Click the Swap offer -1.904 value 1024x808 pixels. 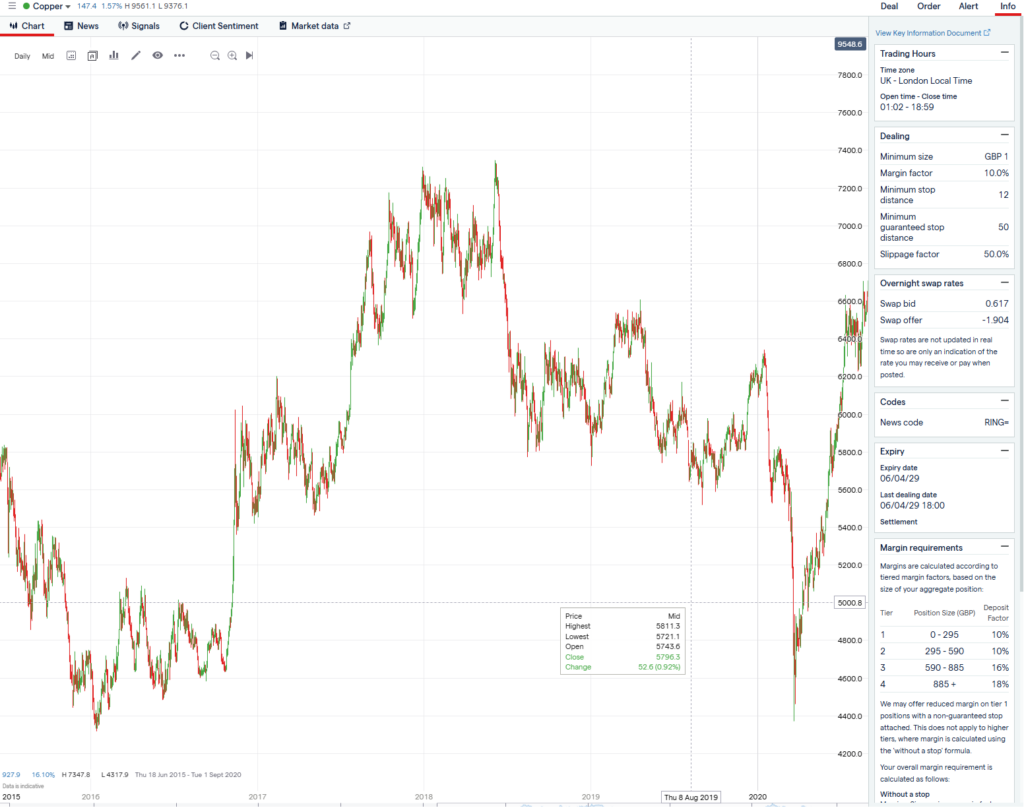[x=995, y=320]
